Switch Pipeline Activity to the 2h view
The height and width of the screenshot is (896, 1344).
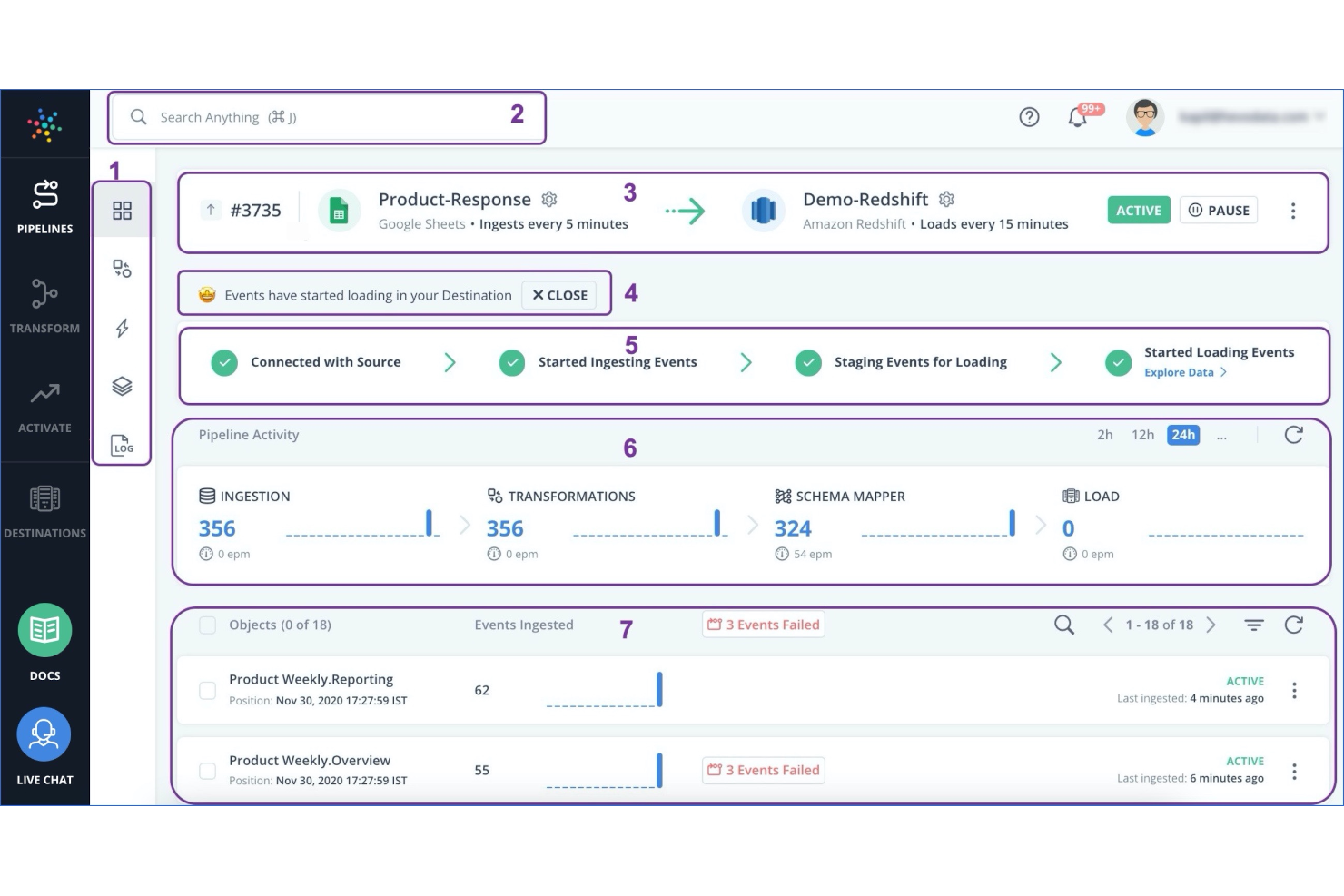[x=1104, y=435]
